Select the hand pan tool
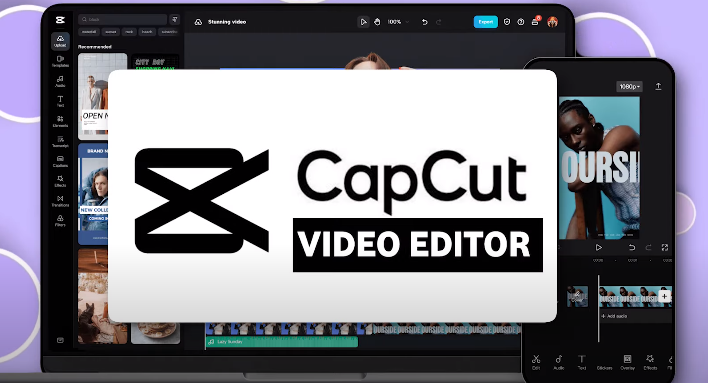 tap(377, 22)
